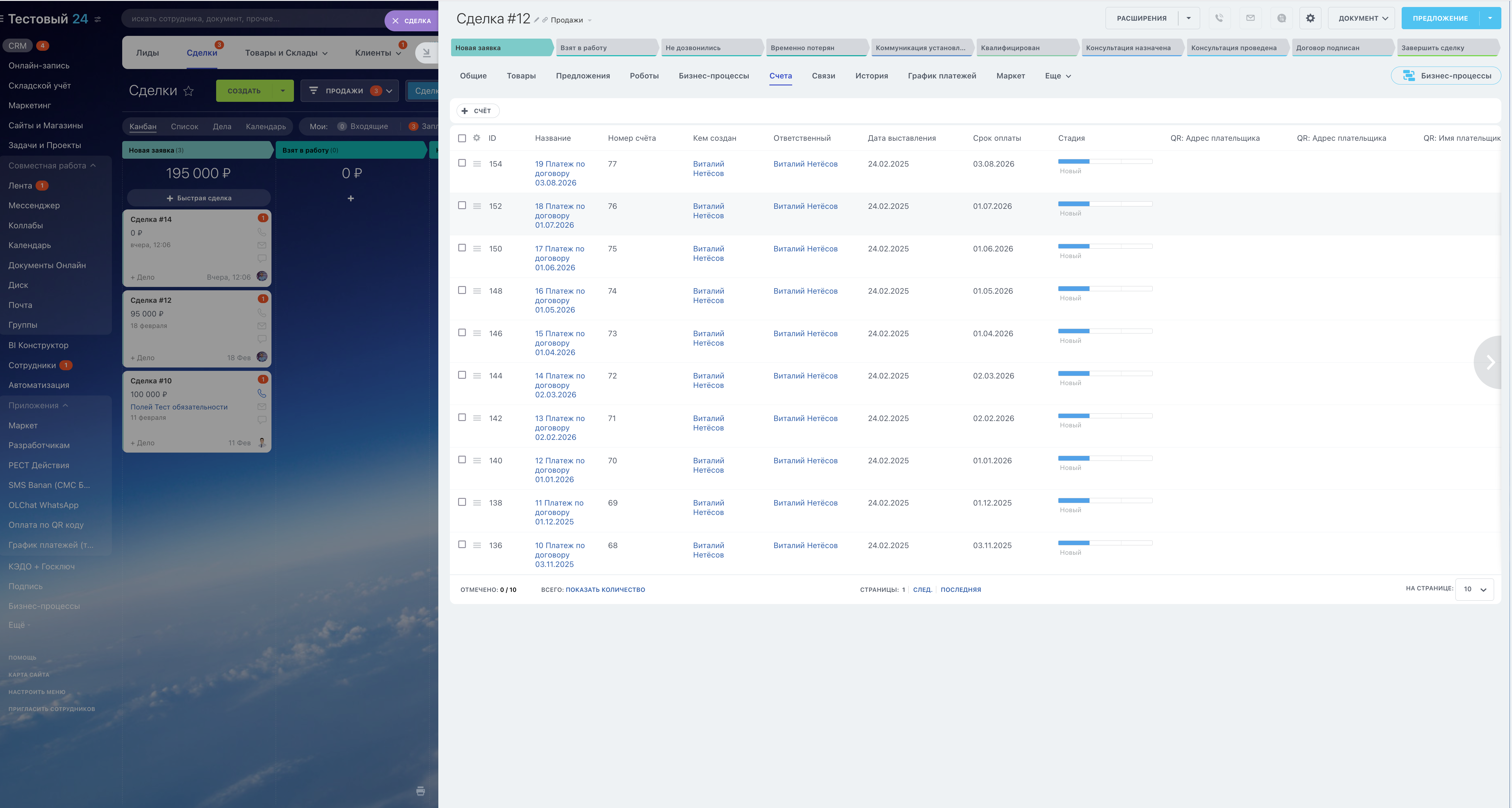Image resolution: width=1512 pixels, height=808 pixels.
Task: Open the ДОКУМЕНТ dropdown
Action: click(1362, 18)
